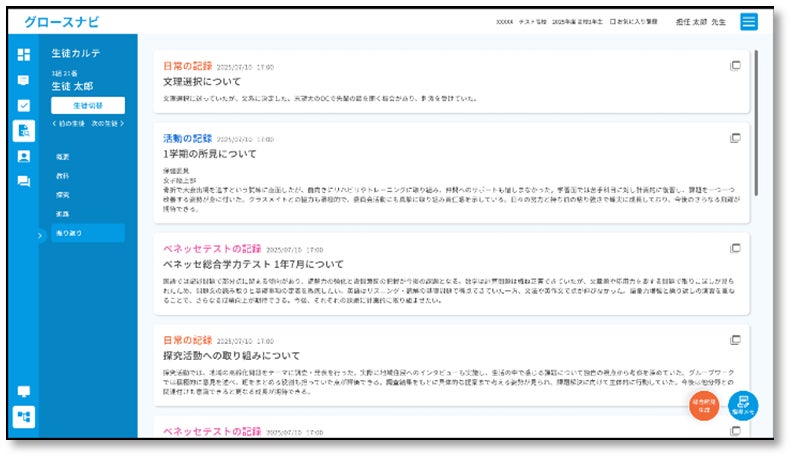Screen dimensions: 793x459
Task: Select the 探究 menu item
Action: [63, 195]
